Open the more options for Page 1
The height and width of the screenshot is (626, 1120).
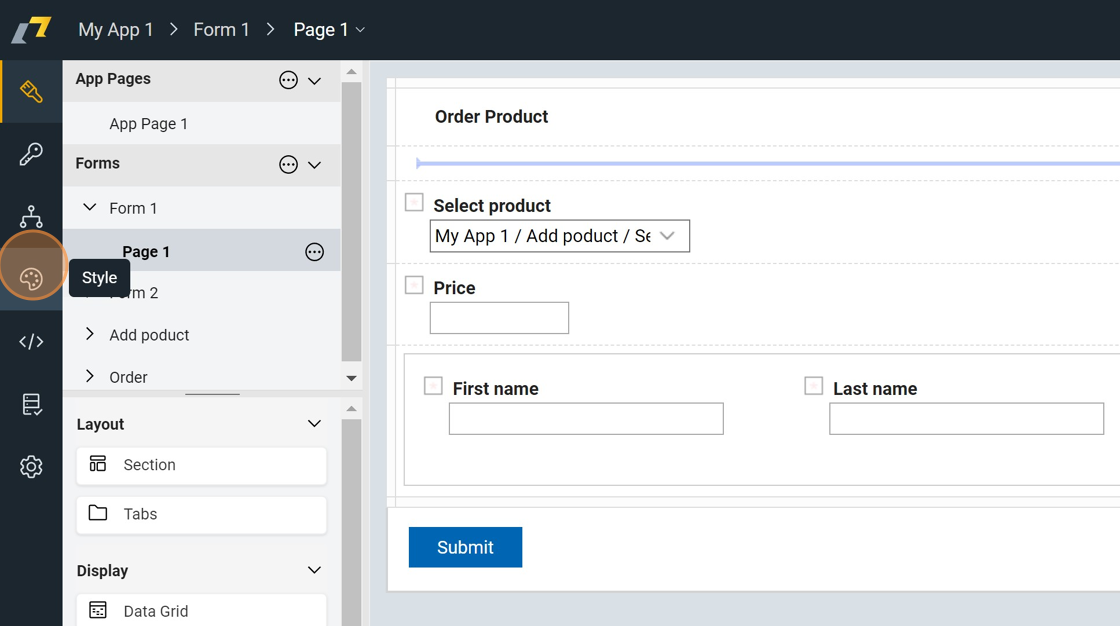(314, 252)
